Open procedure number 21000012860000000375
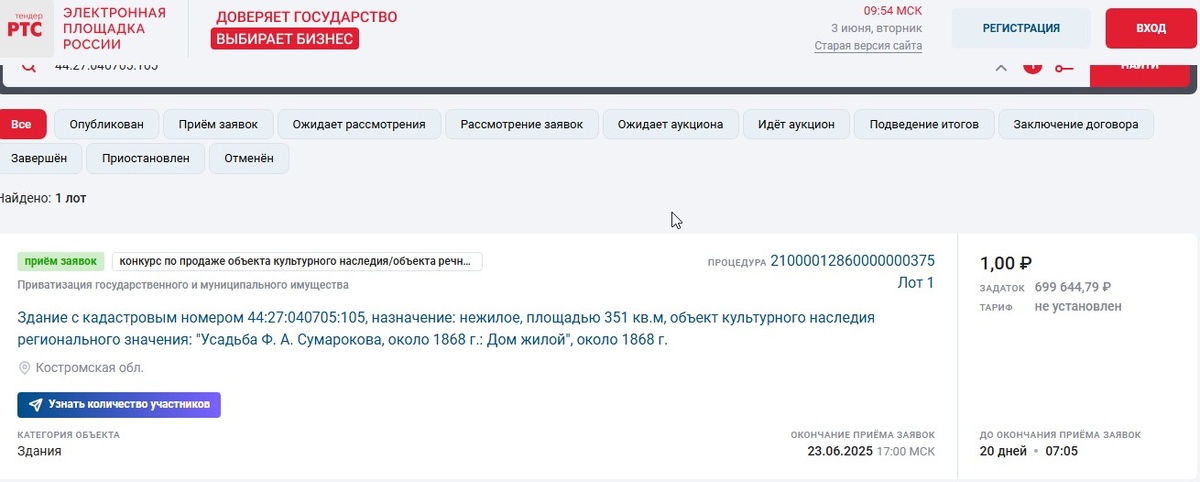 click(852, 261)
